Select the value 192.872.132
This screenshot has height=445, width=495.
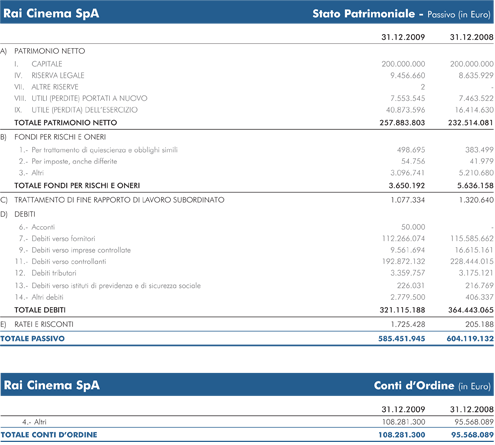pyautogui.click(x=404, y=262)
